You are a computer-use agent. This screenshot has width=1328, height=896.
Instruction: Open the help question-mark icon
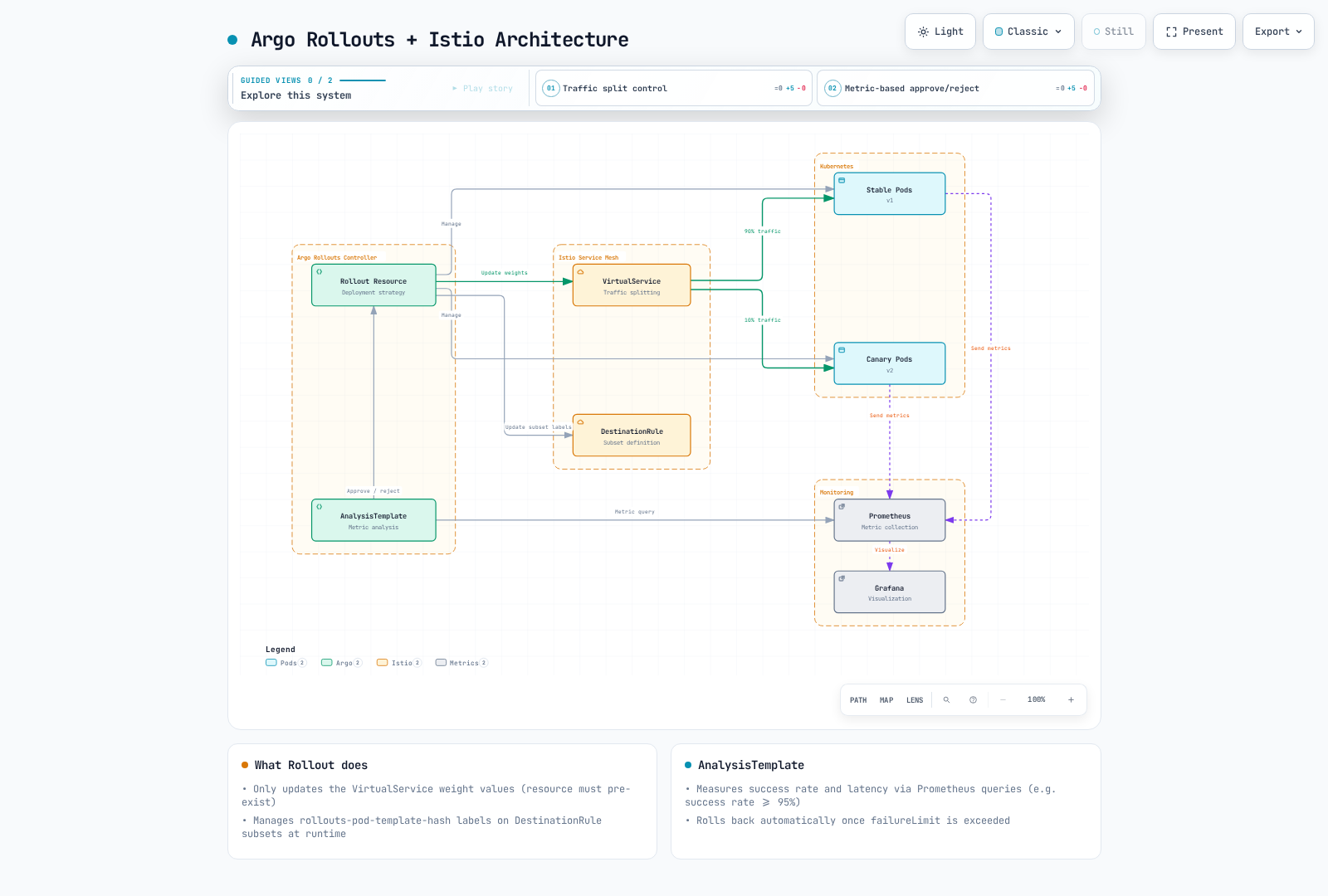tap(973, 700)
